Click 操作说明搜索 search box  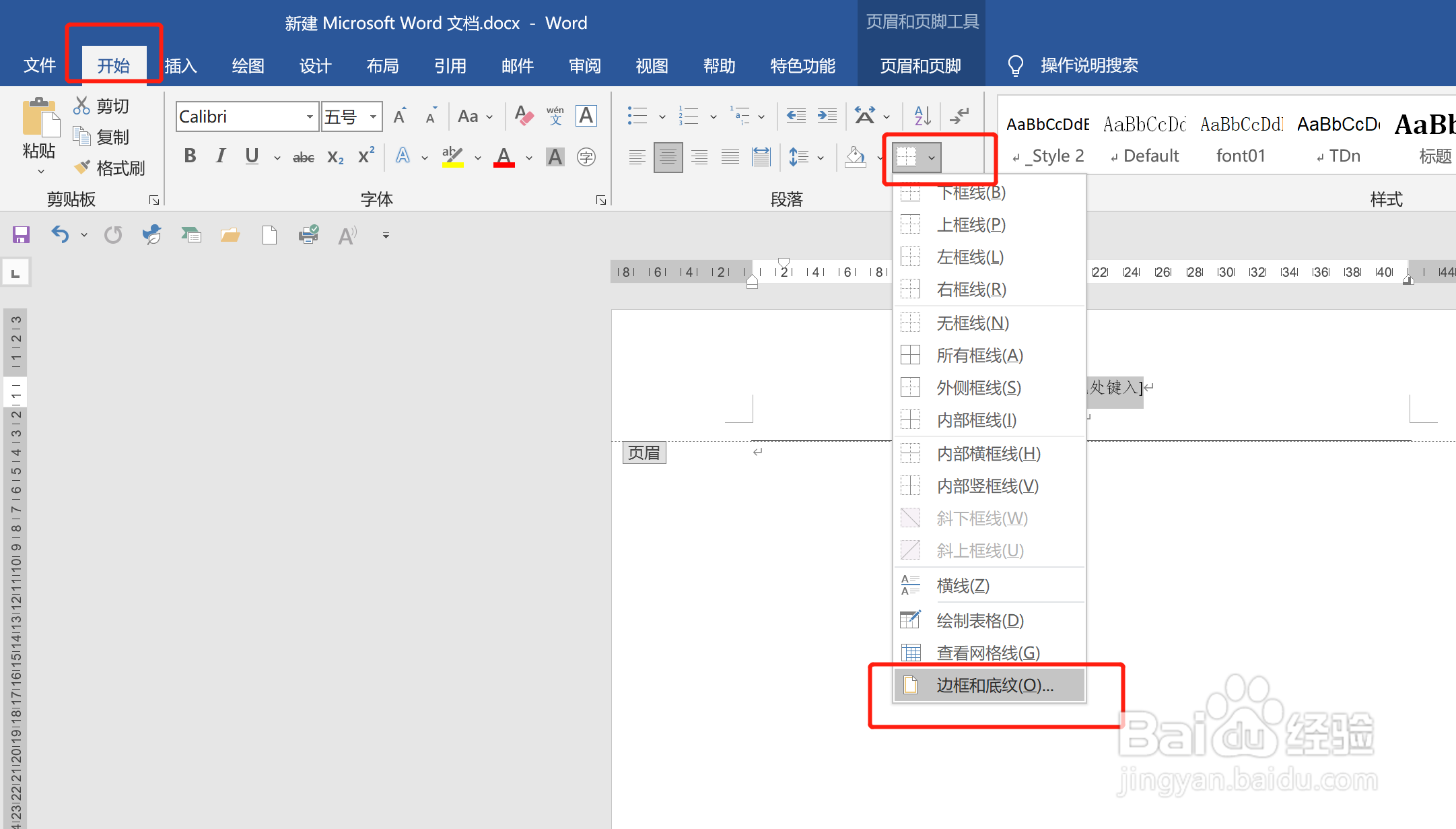1089,65
